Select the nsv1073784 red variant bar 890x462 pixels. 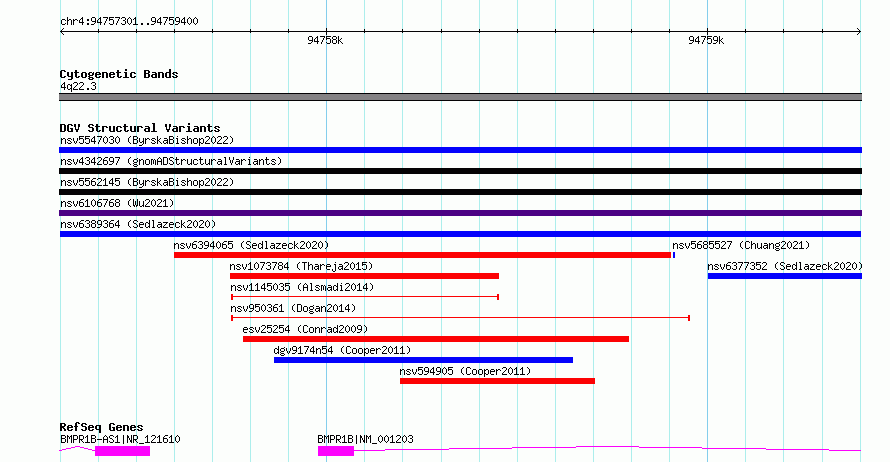[364, 276]
